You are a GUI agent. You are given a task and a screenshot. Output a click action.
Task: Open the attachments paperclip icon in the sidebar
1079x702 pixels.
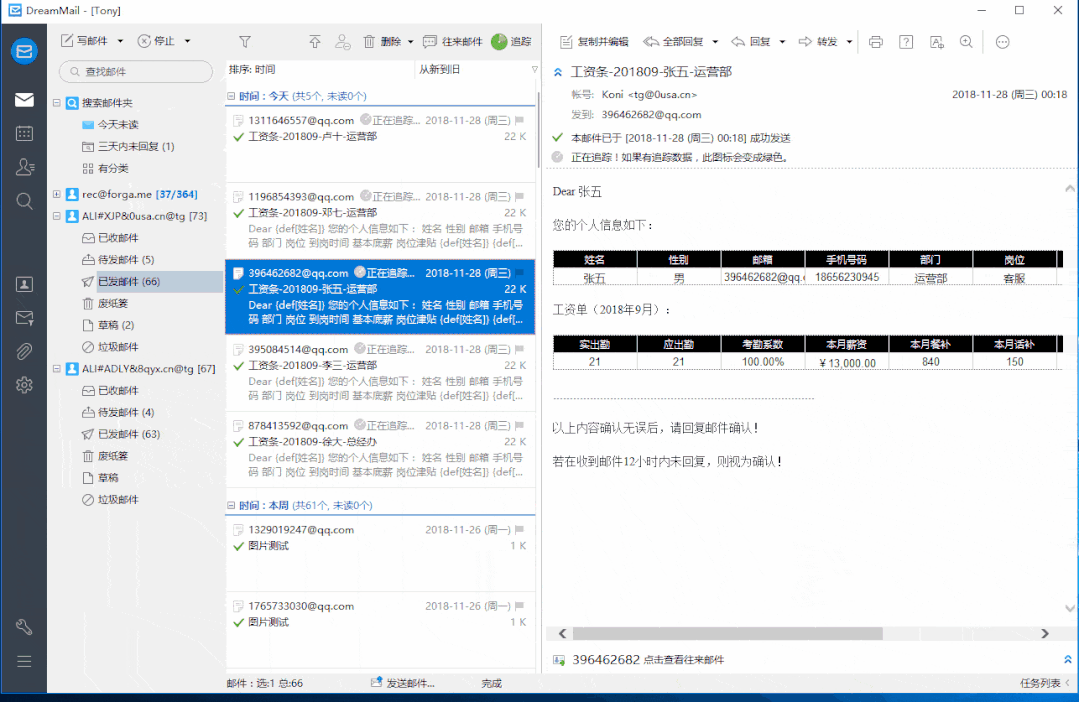pos(24,352)
